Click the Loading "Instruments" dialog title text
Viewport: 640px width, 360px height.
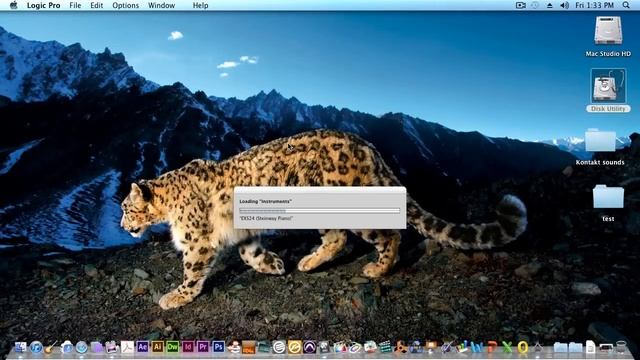(x=265, y=201)
